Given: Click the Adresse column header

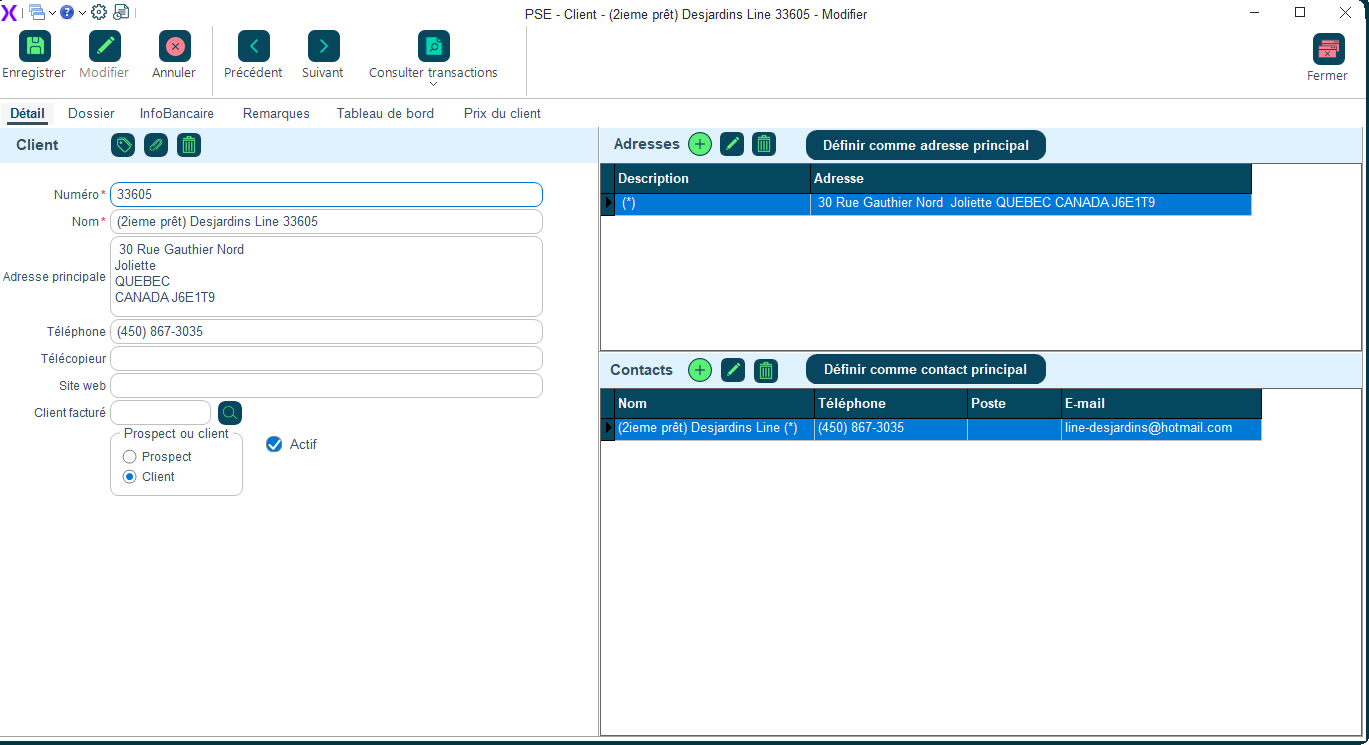Looking at the screenshot, I should tap(1031, 178).
